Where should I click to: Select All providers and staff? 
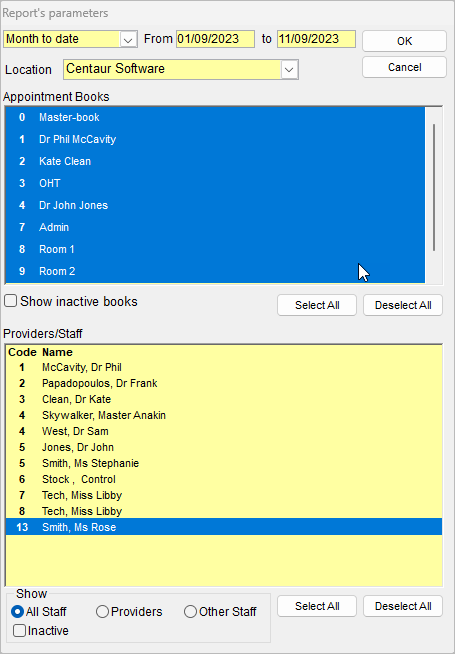pyautogui.click(x=317, y=606)
